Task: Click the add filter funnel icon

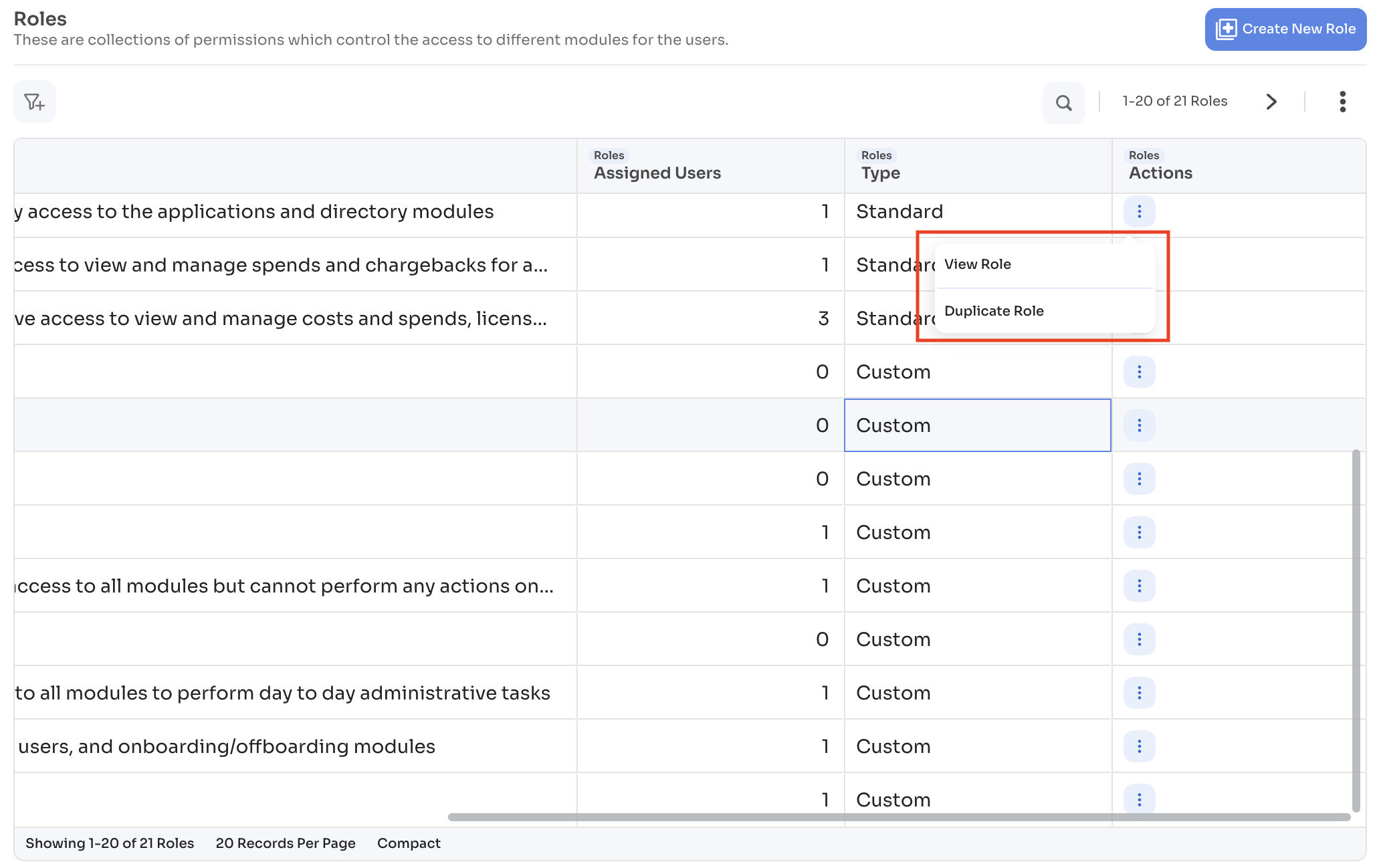Action: pos(34,102)
